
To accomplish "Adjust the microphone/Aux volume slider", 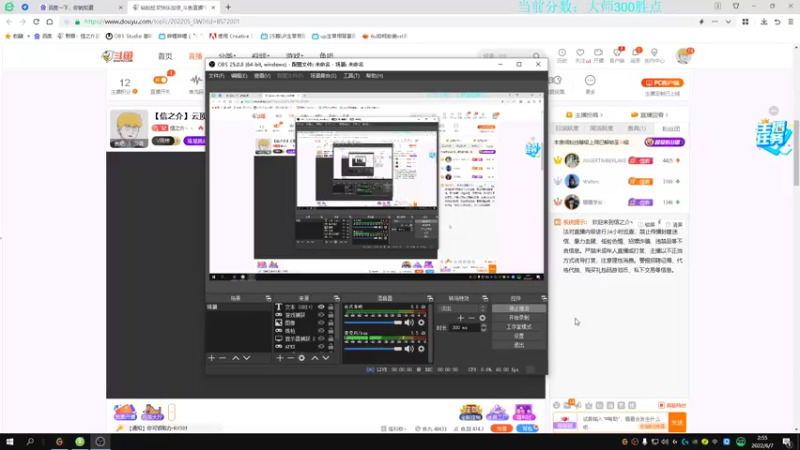I will 373,349.
